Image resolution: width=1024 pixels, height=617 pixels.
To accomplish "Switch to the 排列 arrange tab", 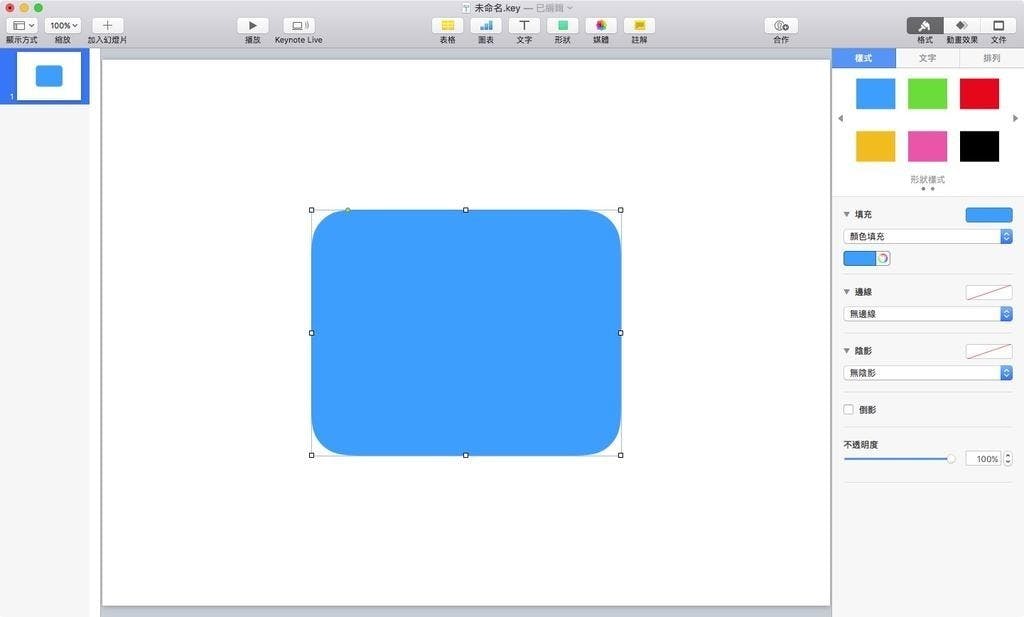I will pyautogui.click(x=991, y=59).
